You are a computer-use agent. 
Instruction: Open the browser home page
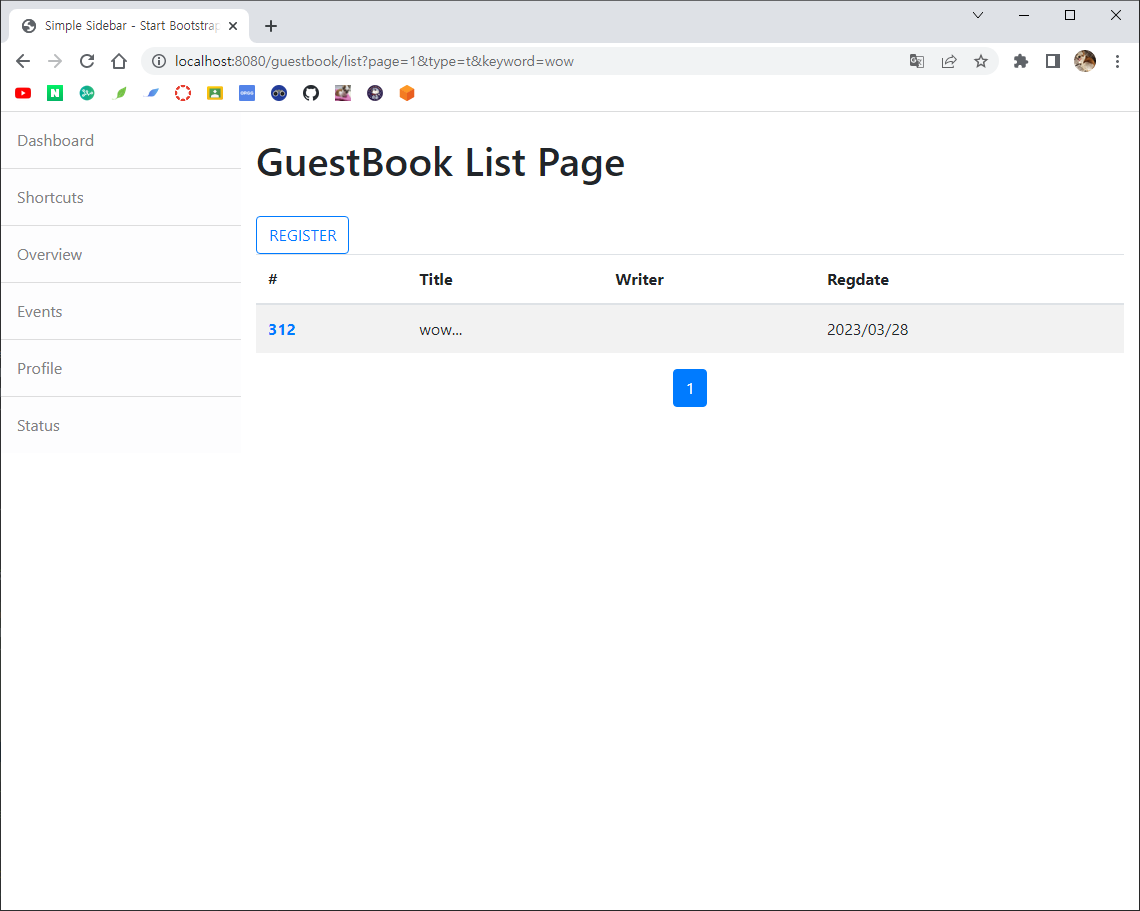(119, 61)
